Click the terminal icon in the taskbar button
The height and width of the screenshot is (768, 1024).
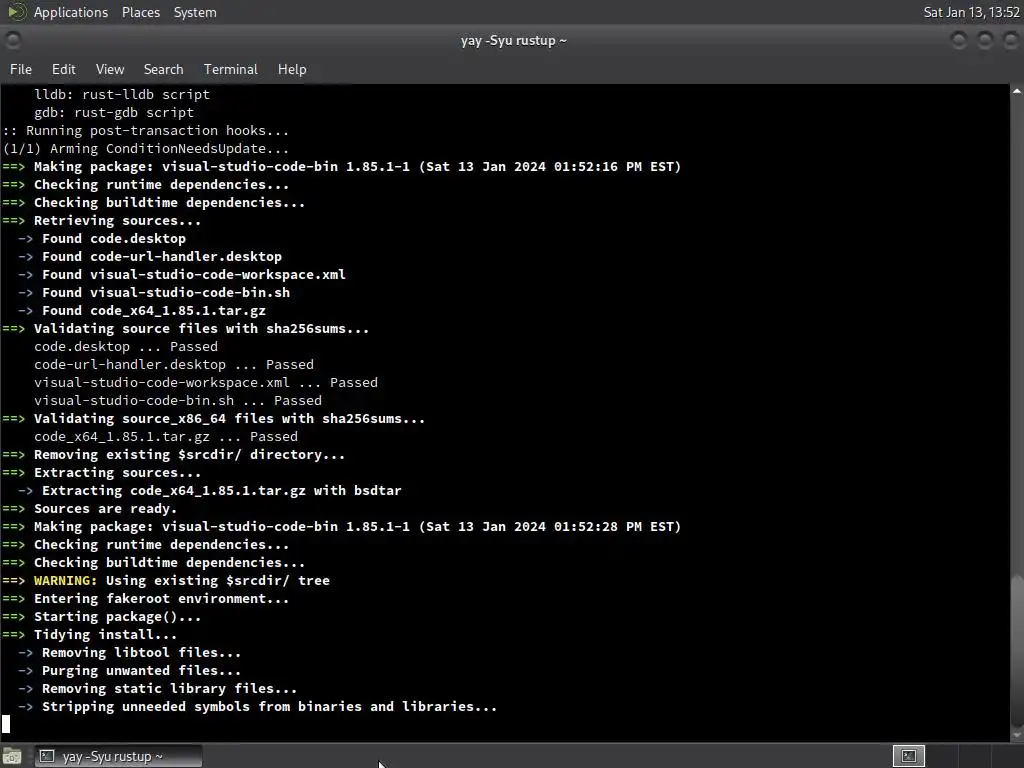point(47,756)
